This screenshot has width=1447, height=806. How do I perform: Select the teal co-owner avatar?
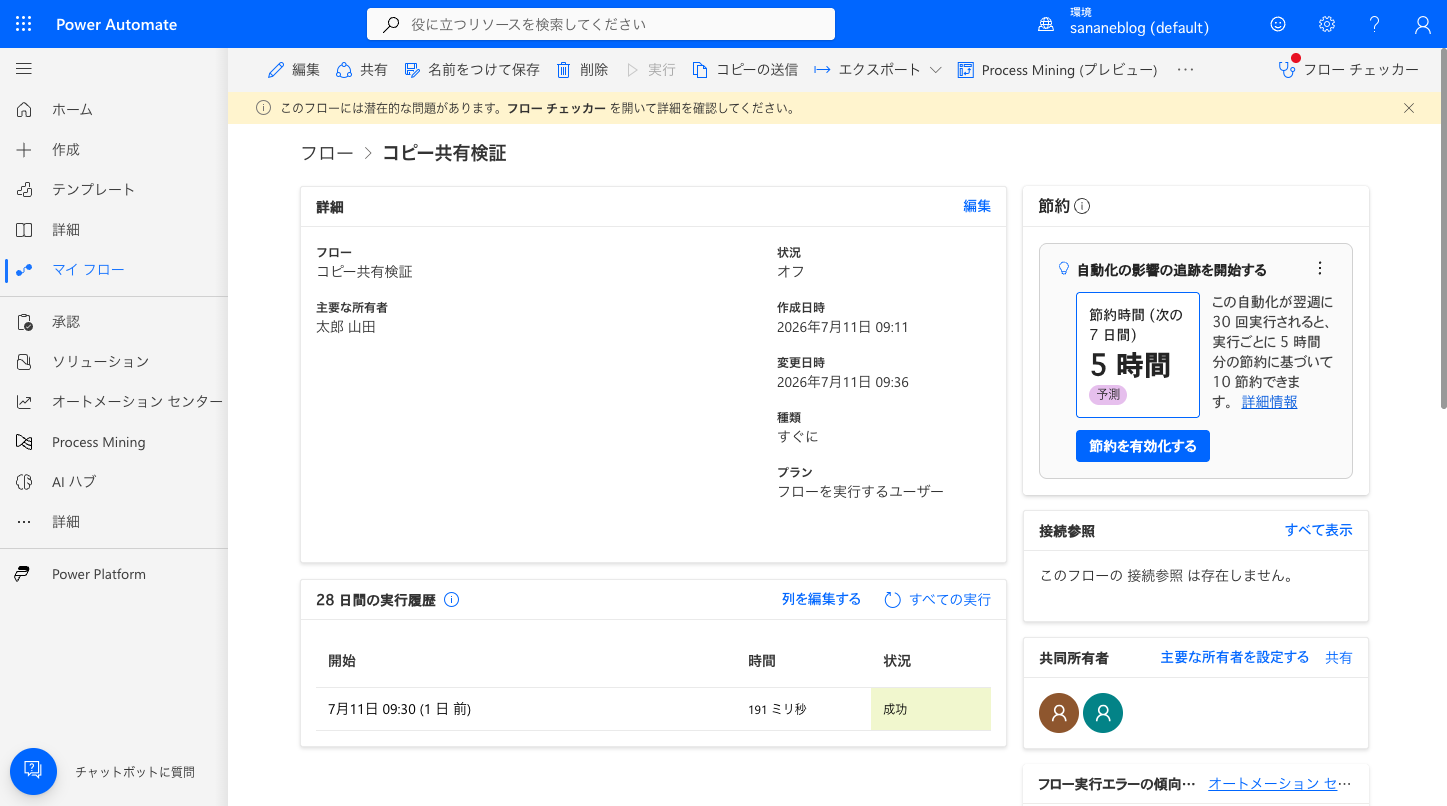tap(1103, 713)
